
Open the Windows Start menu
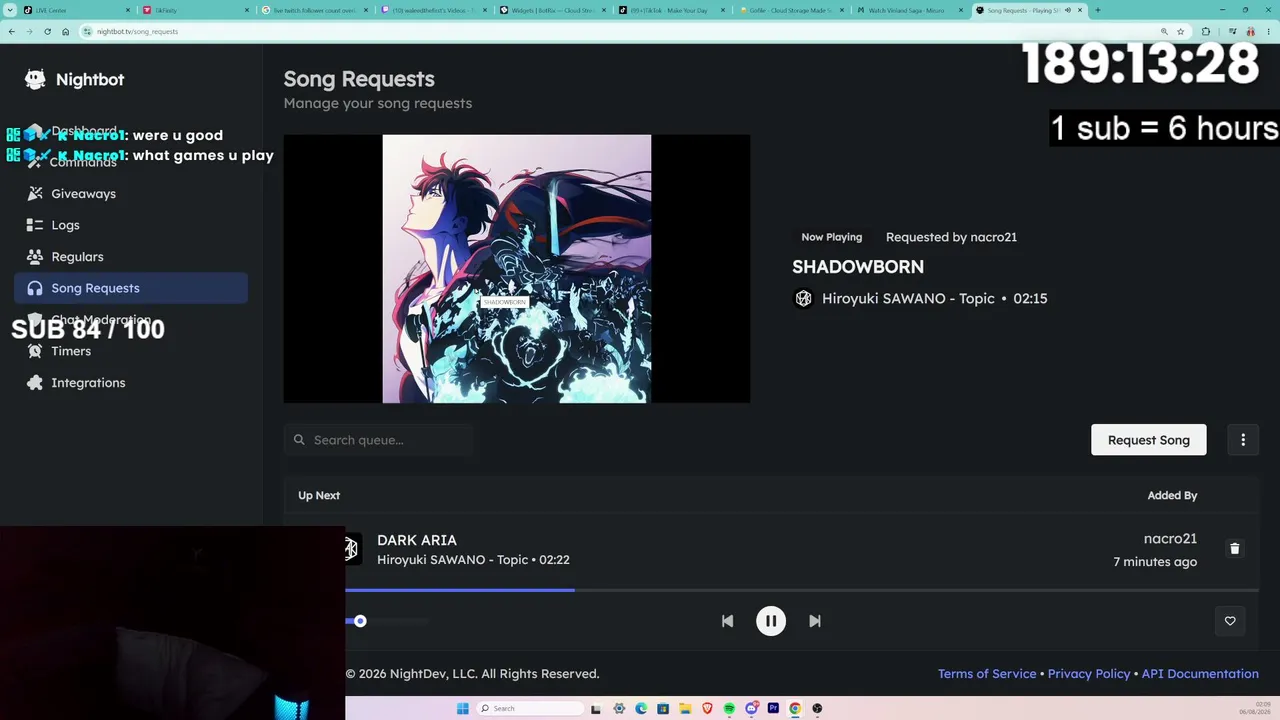pyautogui.click(x=462, y=709)
